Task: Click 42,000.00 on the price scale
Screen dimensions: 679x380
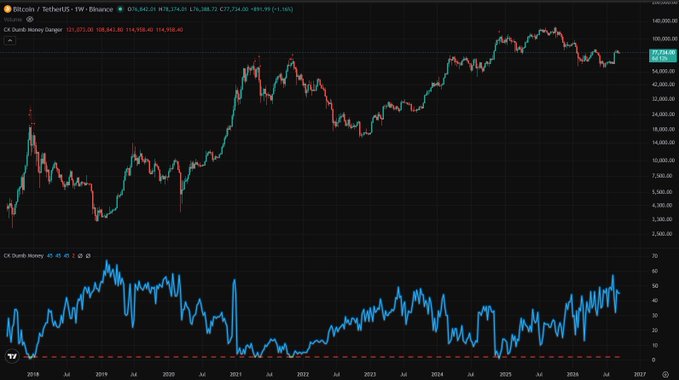Action: (664, 84)
